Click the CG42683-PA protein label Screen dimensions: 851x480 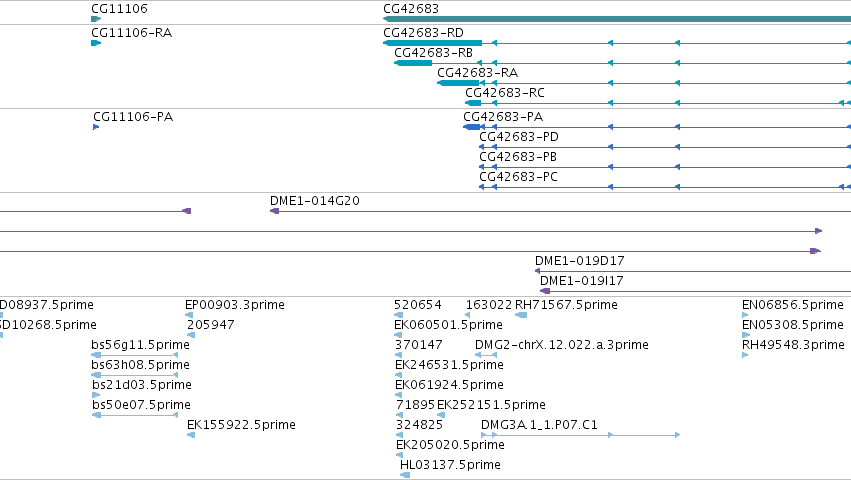click(503, 117)
